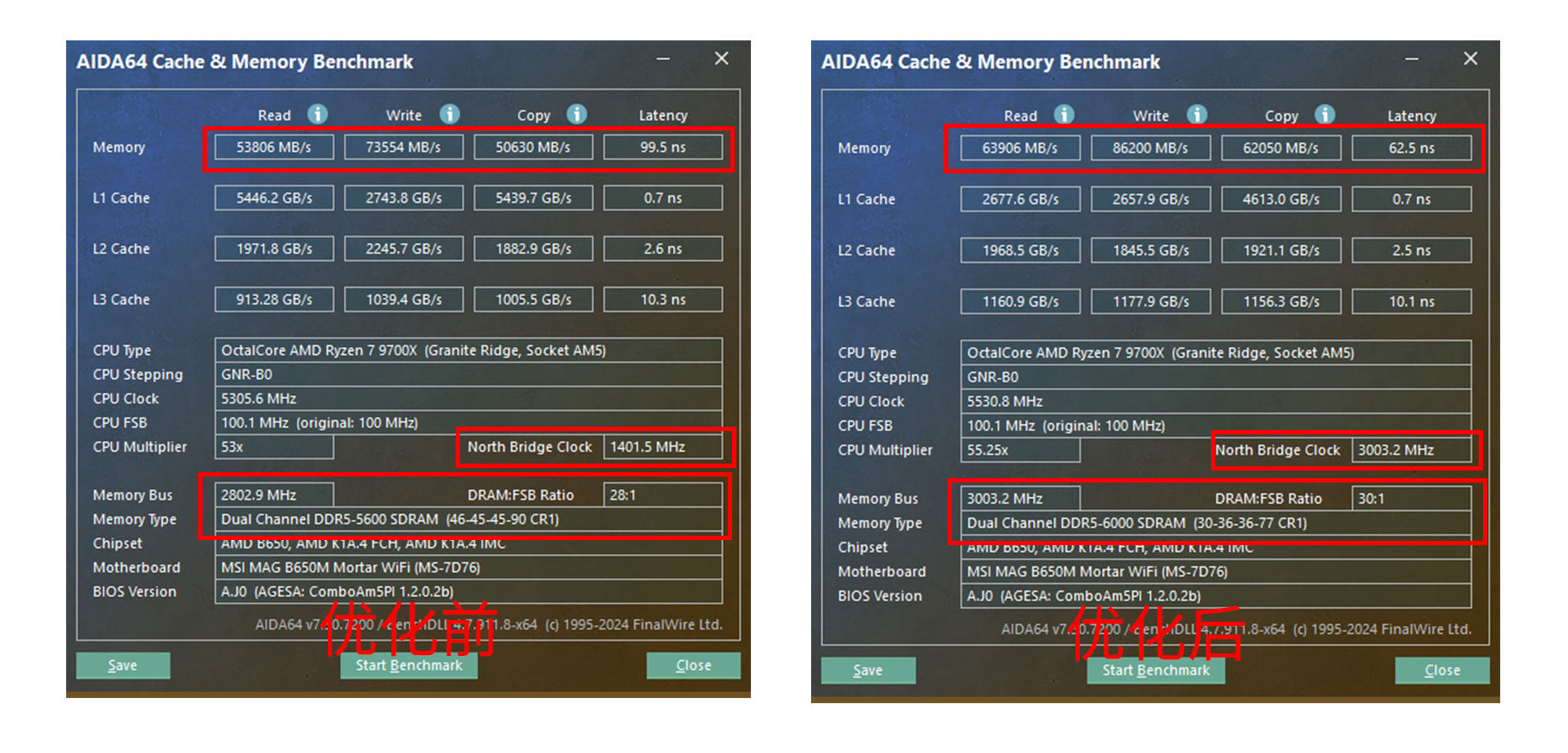Close the left AIDA64 window with X
The height and width of the screenshot is (753, 1568).
point(722,58)
